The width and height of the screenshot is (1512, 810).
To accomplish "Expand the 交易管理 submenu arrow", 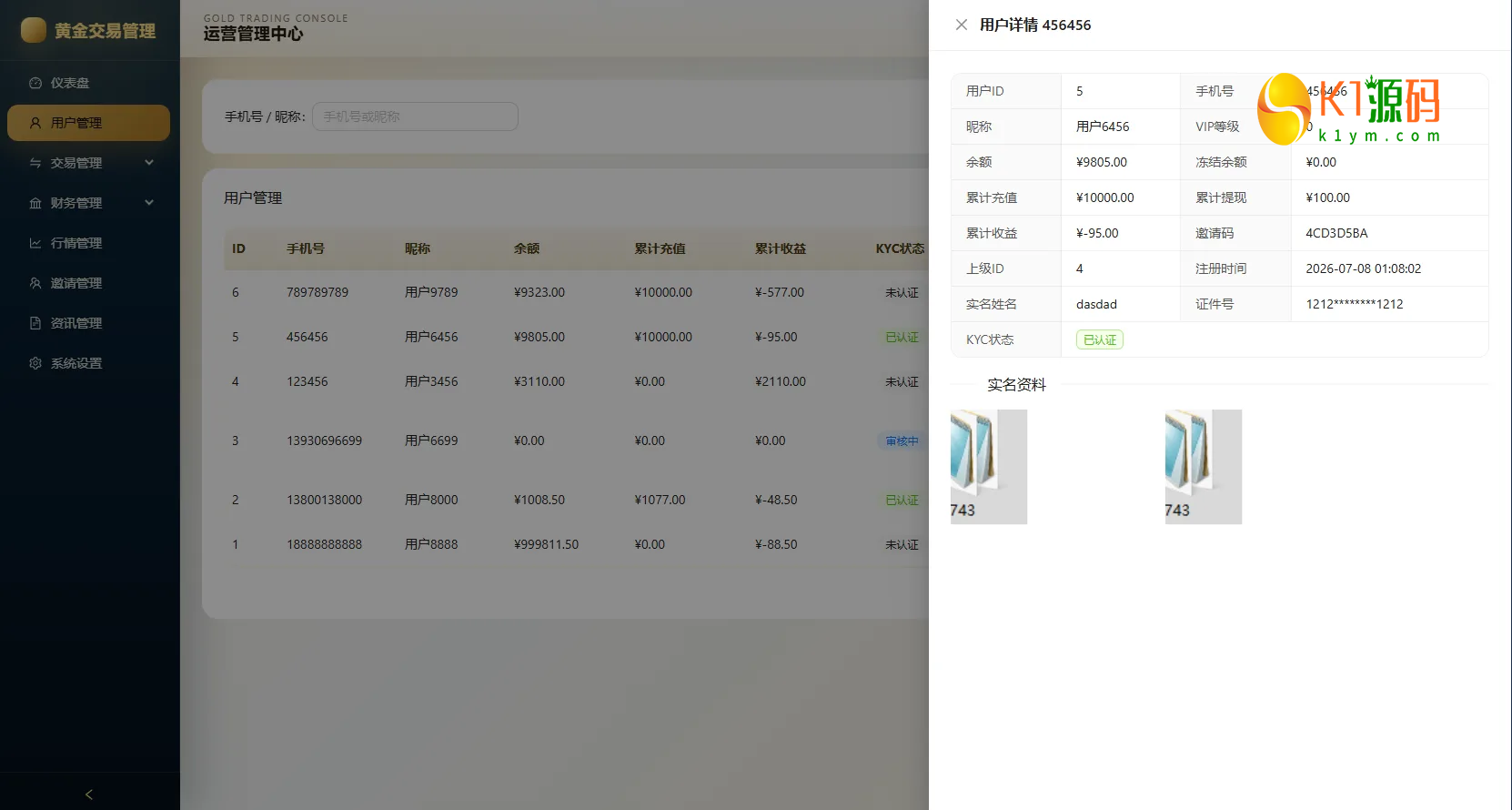I will [x=149, y=163].
